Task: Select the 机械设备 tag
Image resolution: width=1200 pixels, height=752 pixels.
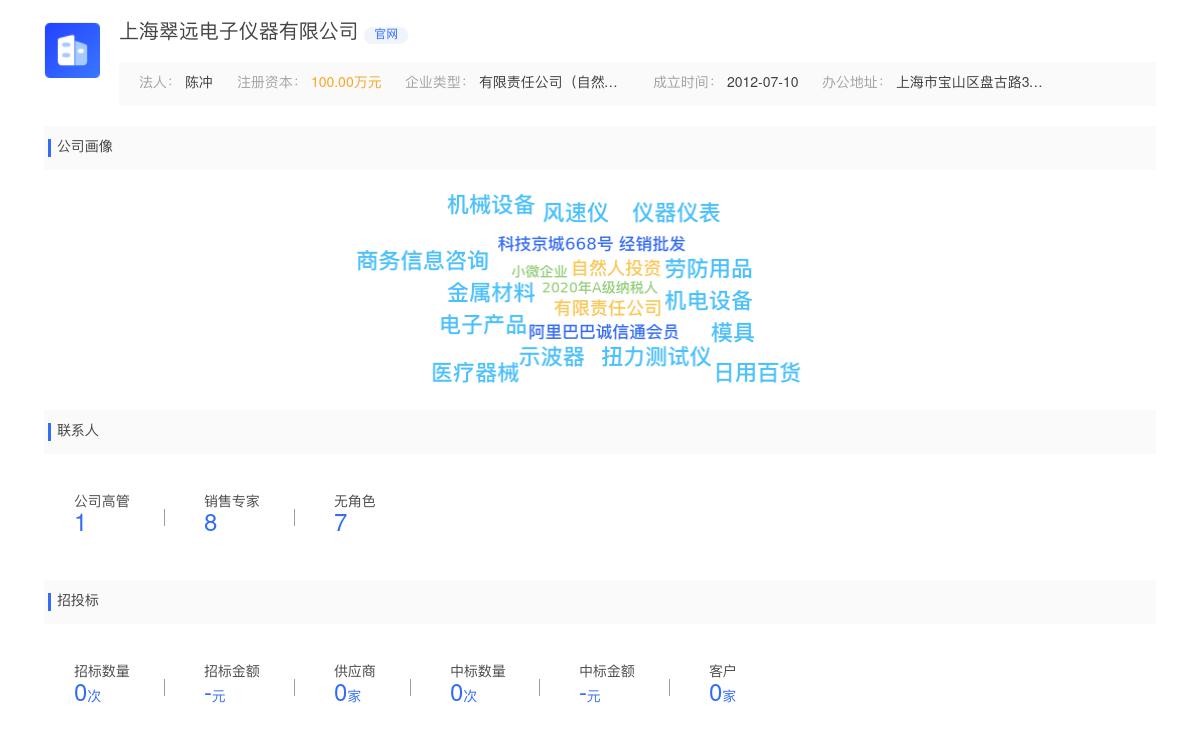Action: 491,205
